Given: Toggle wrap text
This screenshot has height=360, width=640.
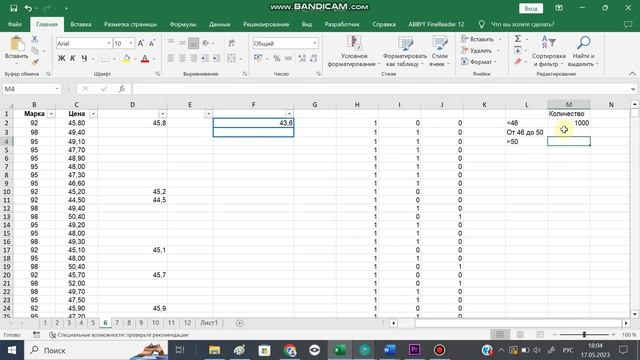Looking at the screenshot, I should (x=231, y=43).
